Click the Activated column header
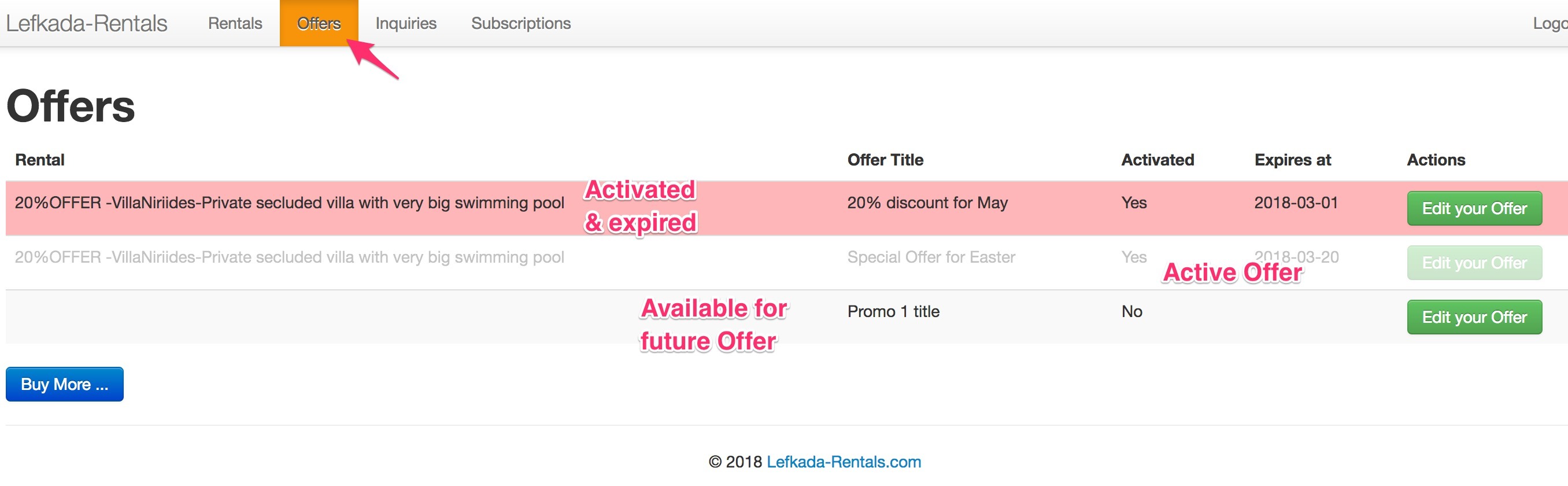1568x486 pixels. click(x=1157, y=160)
